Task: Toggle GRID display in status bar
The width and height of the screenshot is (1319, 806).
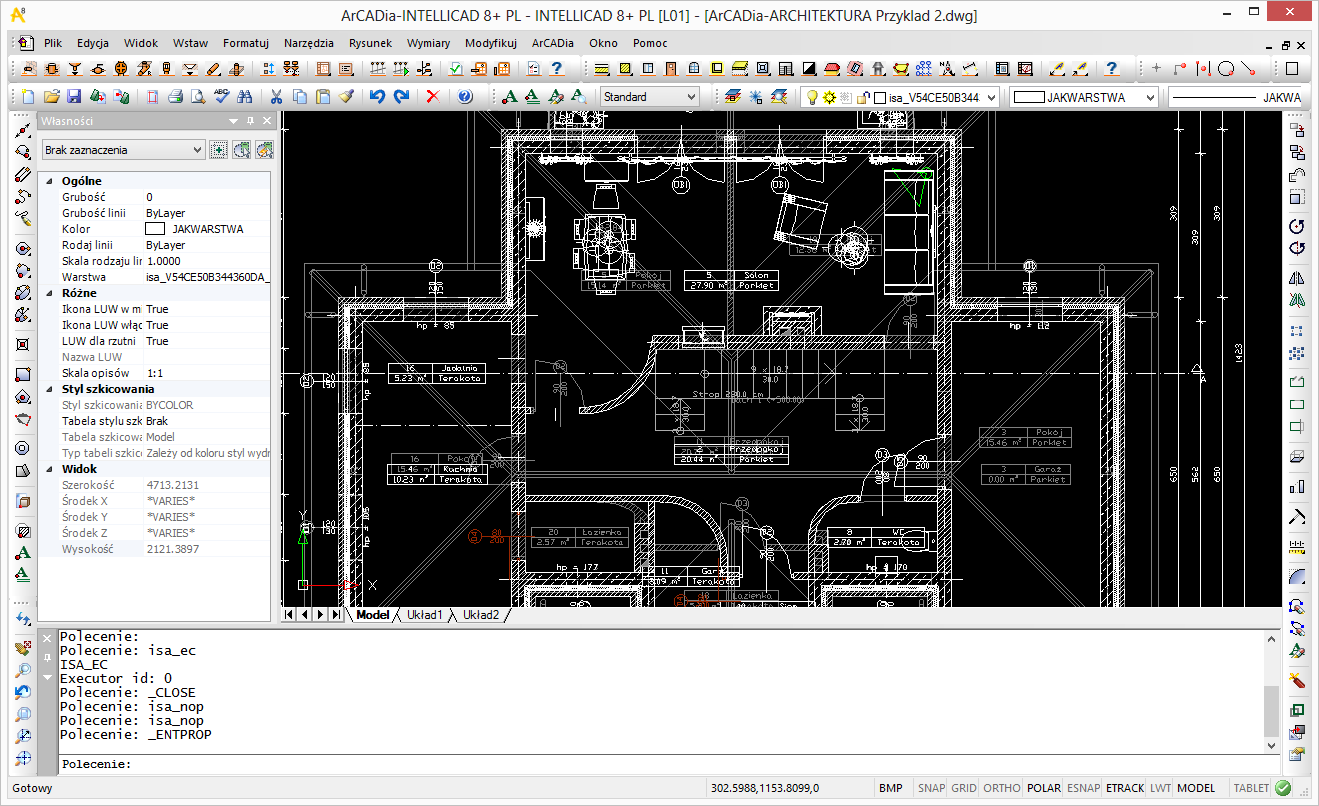Action: point(964,788)
